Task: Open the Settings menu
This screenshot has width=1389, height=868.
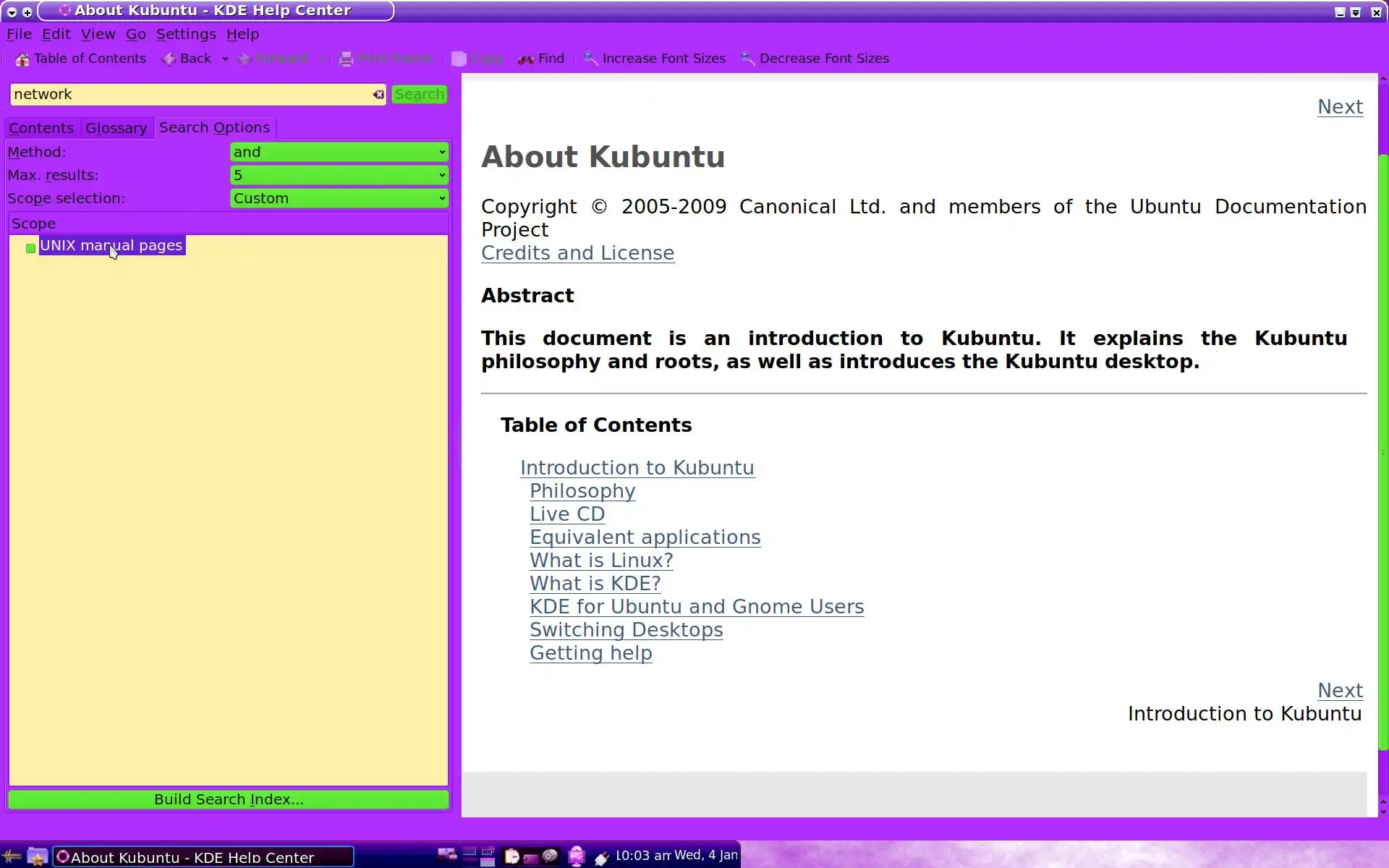Action: coord(186,34)
